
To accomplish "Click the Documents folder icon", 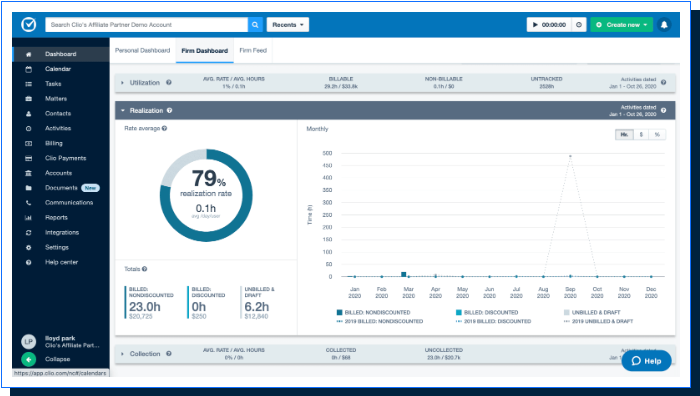I will [29, 188].
